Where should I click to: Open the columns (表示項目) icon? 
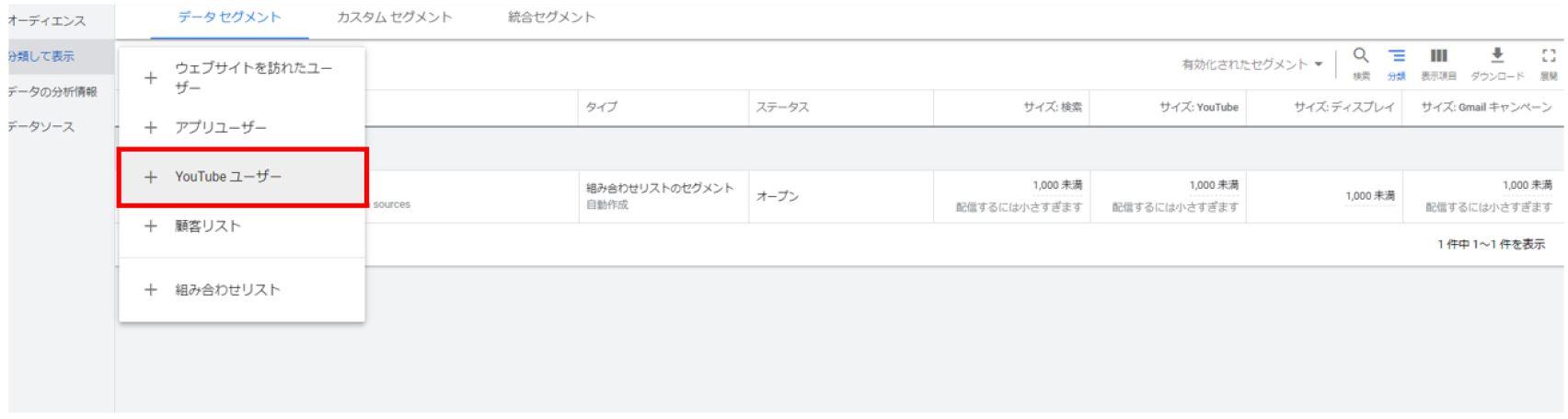1435,57
